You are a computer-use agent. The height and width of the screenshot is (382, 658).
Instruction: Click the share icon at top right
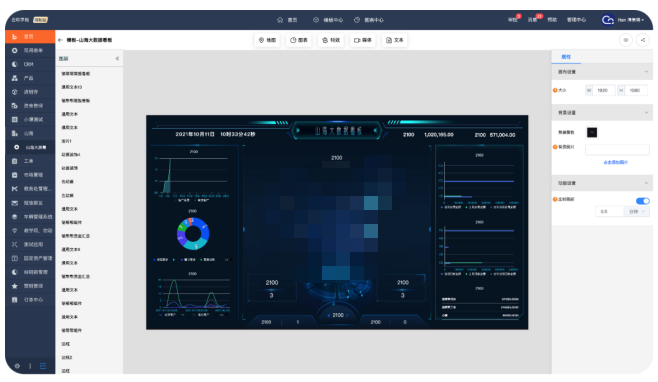point(642,40)
